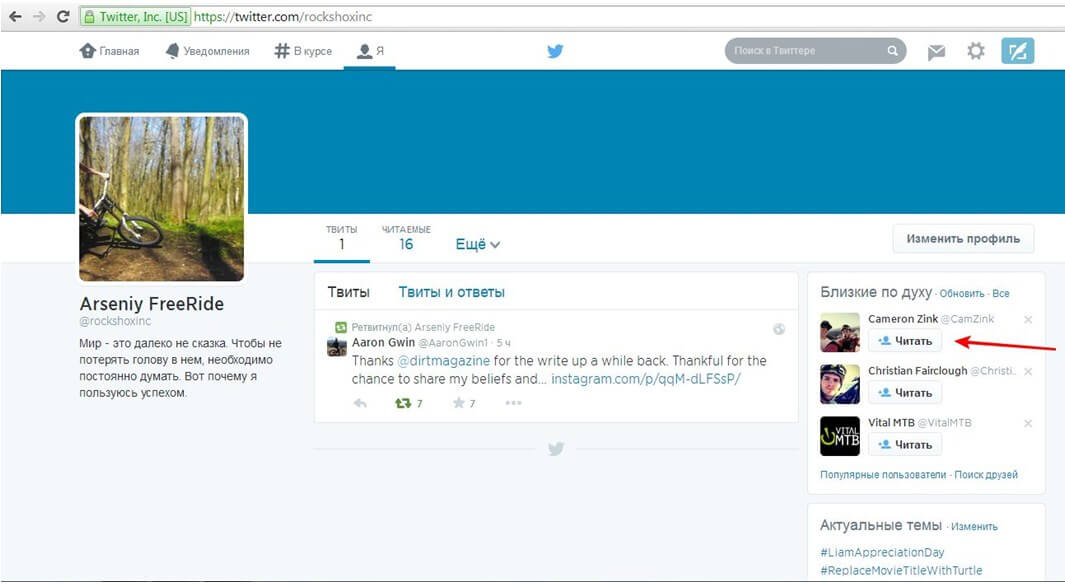Open Aaron Gwin author name link
The width and height of the screenshot is (1065, 584).
pyautogui.click(x=383, y=343)
